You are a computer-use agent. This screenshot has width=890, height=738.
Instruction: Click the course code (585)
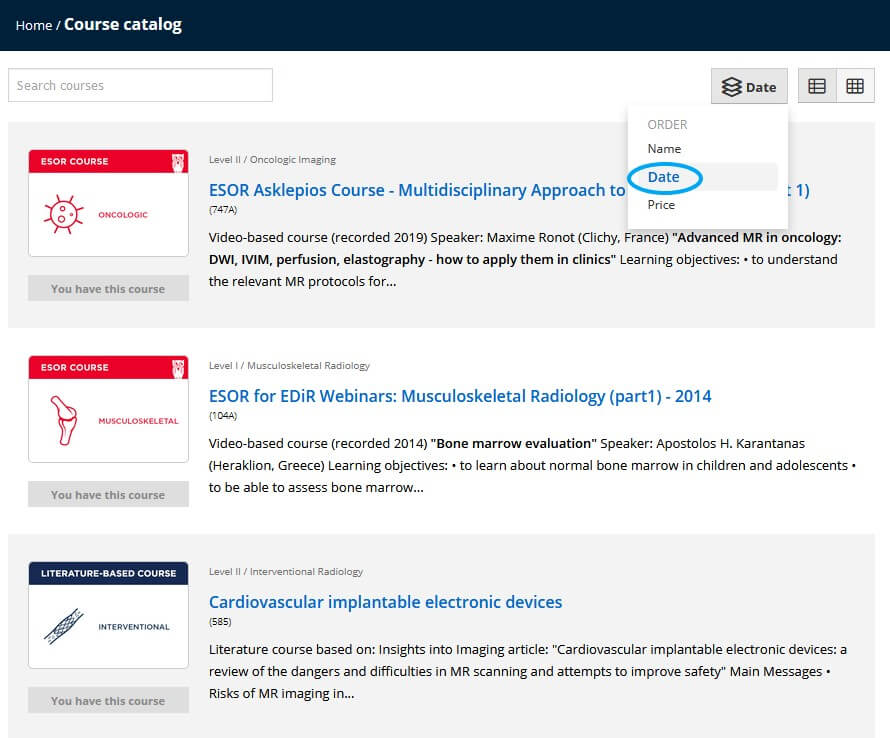click(x=220, y=622)
